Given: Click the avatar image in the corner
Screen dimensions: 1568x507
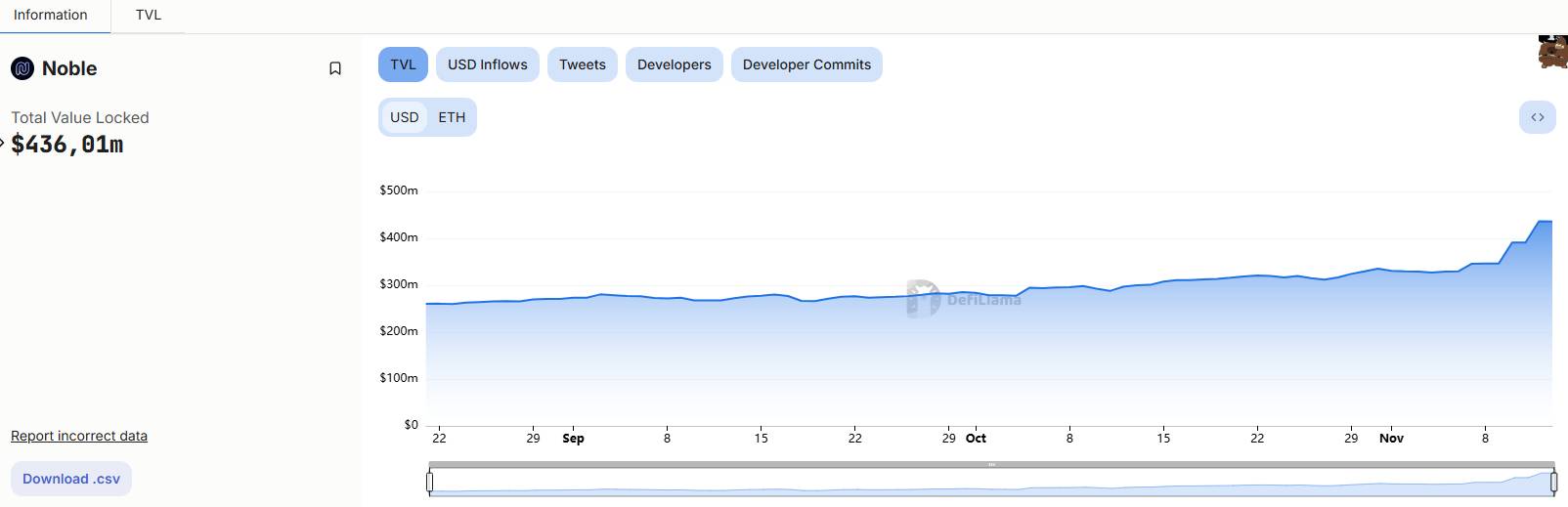Looking at the screenshot, I should pyautogui.click(x=1552, y=51).
